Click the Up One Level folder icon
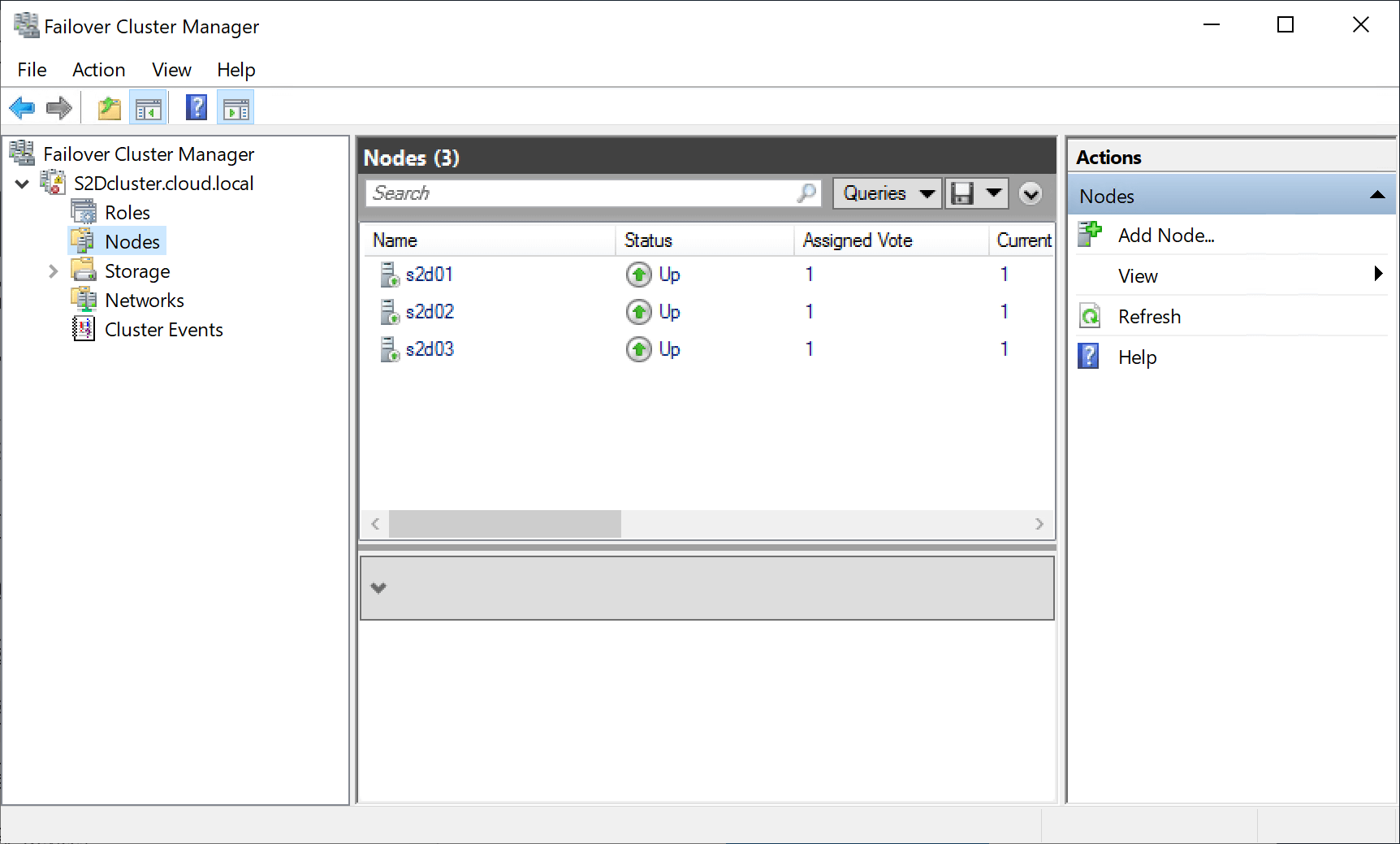This screenshot has height=844, width=1400. (110, 108)
